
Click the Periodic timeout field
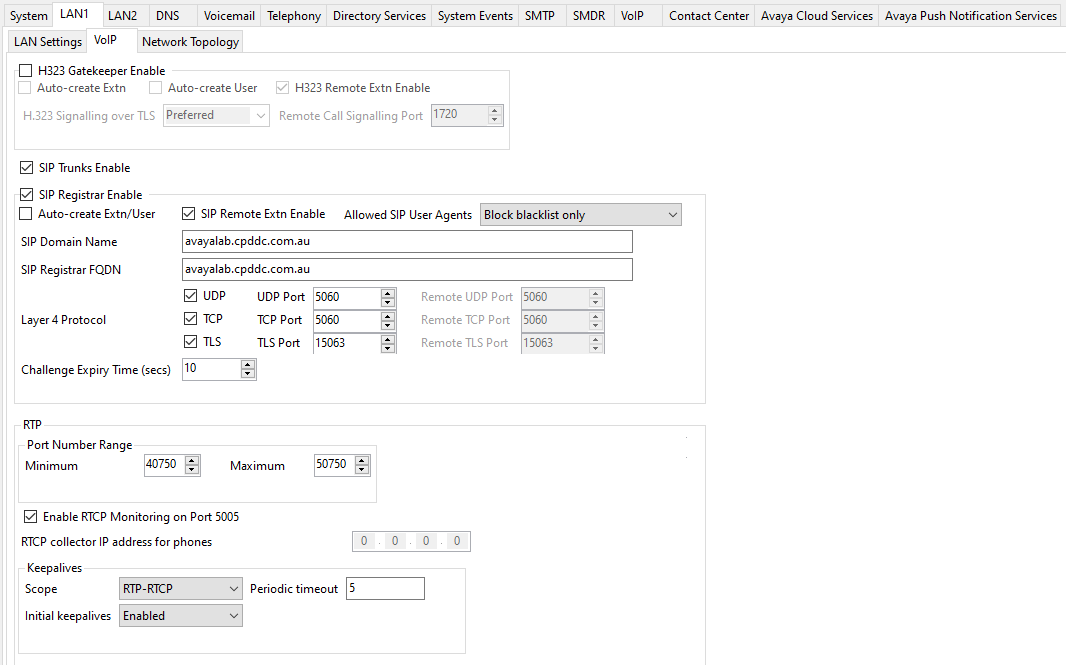(x=385, y=589)
